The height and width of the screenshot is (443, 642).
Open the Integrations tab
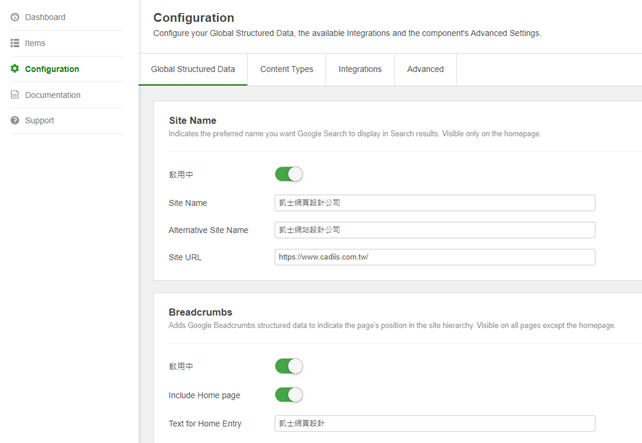pyautogui.click(x=360, y=69)
